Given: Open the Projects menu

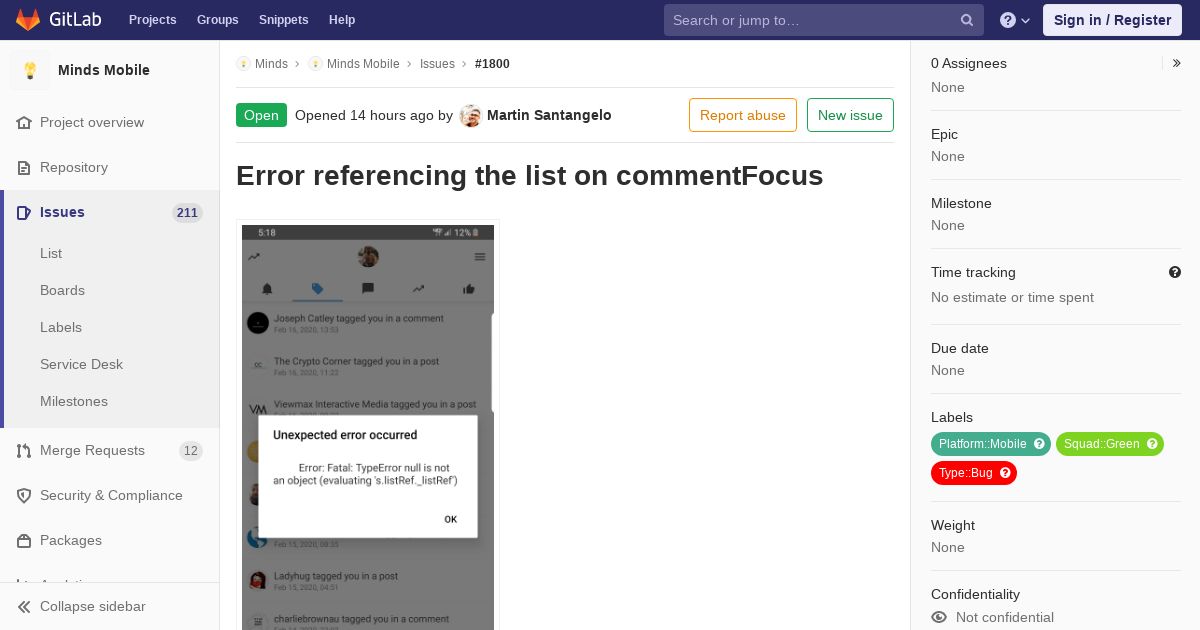Looking at the screenshot, I should [152, 20].
